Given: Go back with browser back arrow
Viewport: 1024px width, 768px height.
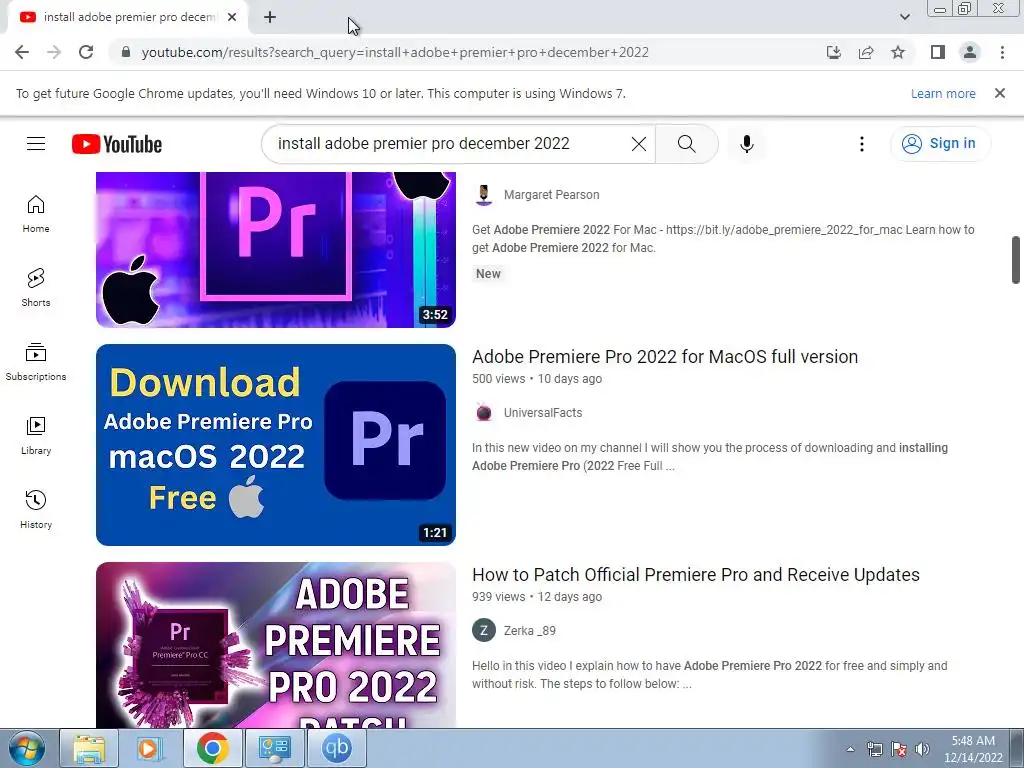Looking at the screenshot, I should click(x=22, y=52).
